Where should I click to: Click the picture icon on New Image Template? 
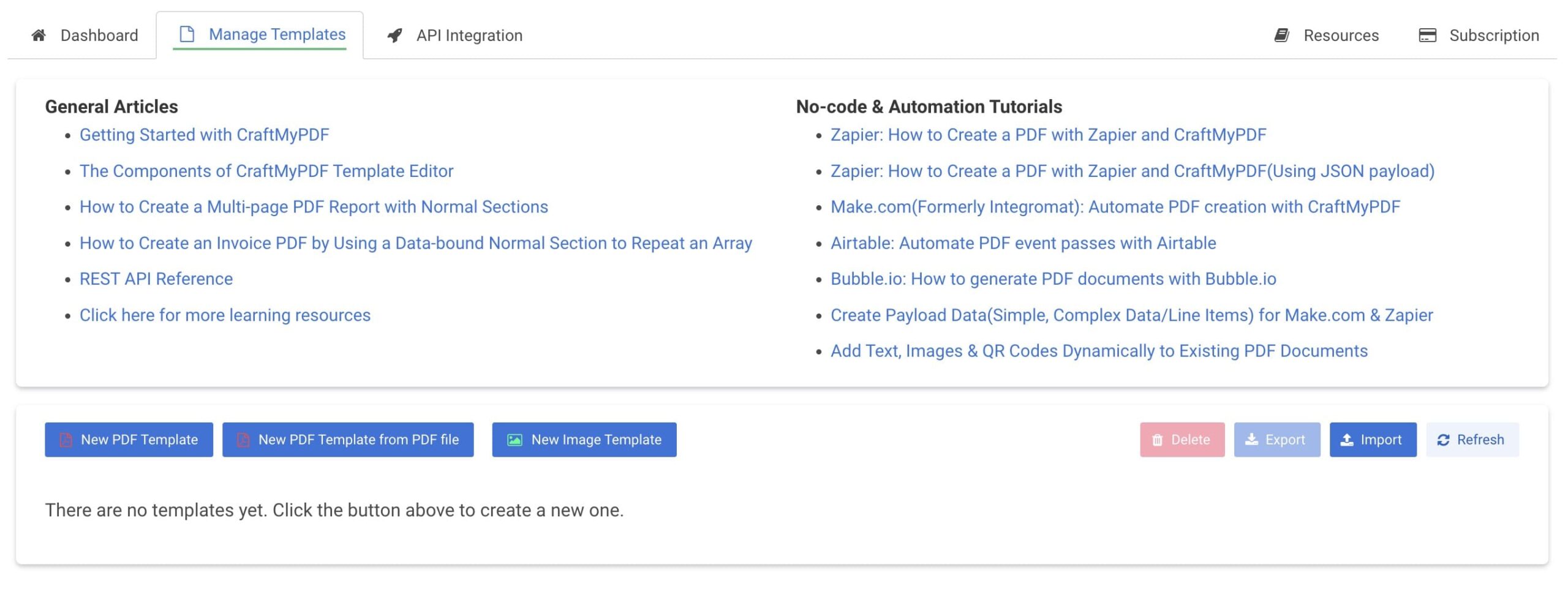click(x=515, y=440)
